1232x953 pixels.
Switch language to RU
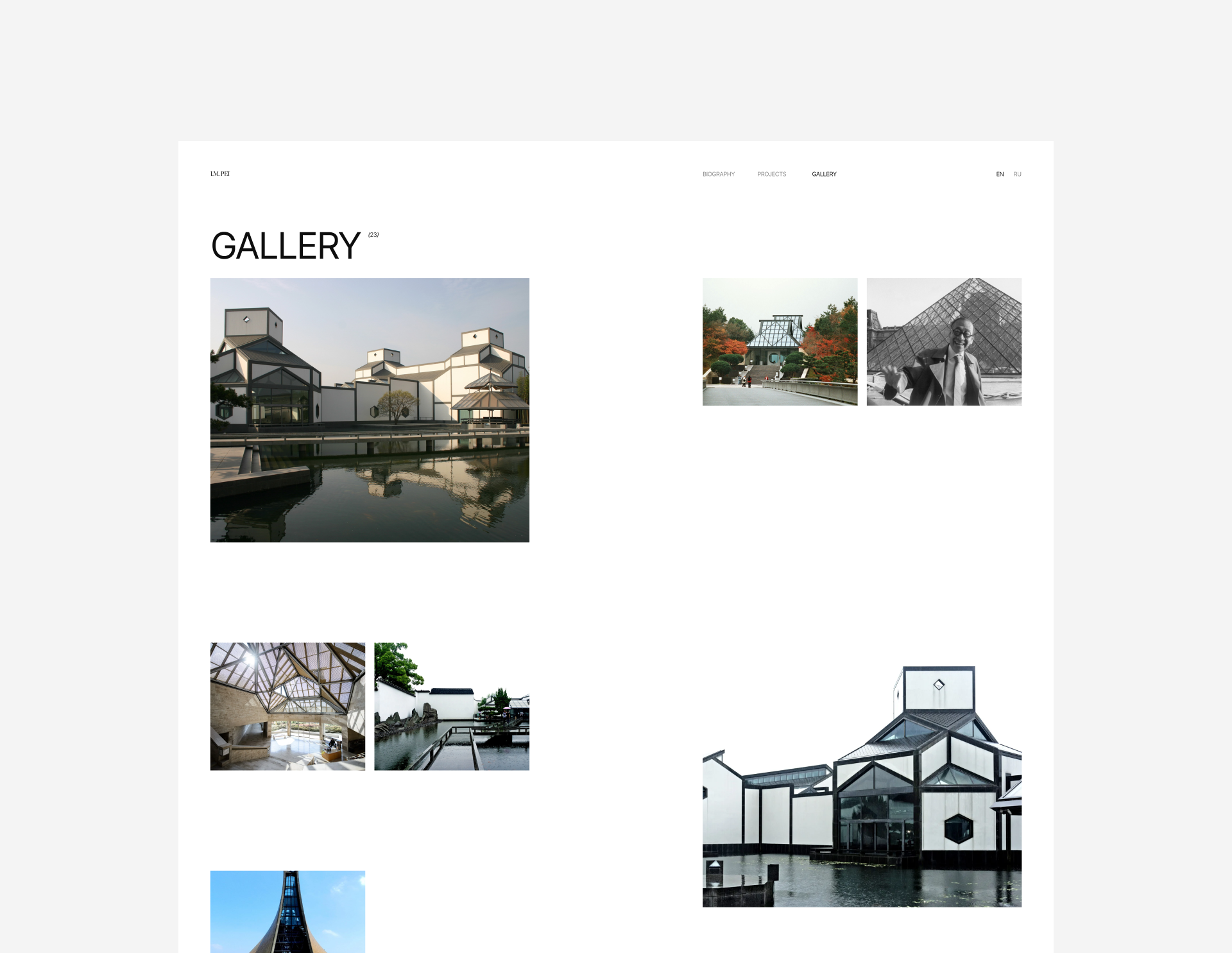click(1017, 175)
